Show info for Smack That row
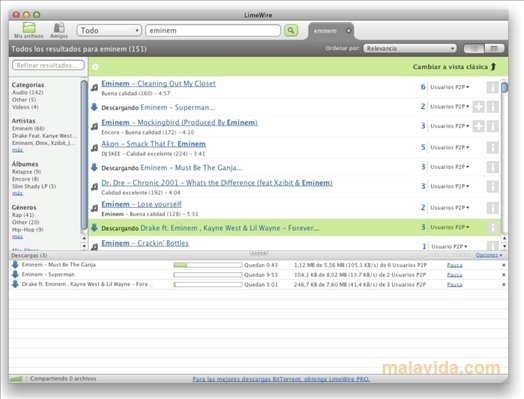Image resolution: width=524 pixels, height=399 pixels. (492, 147)
